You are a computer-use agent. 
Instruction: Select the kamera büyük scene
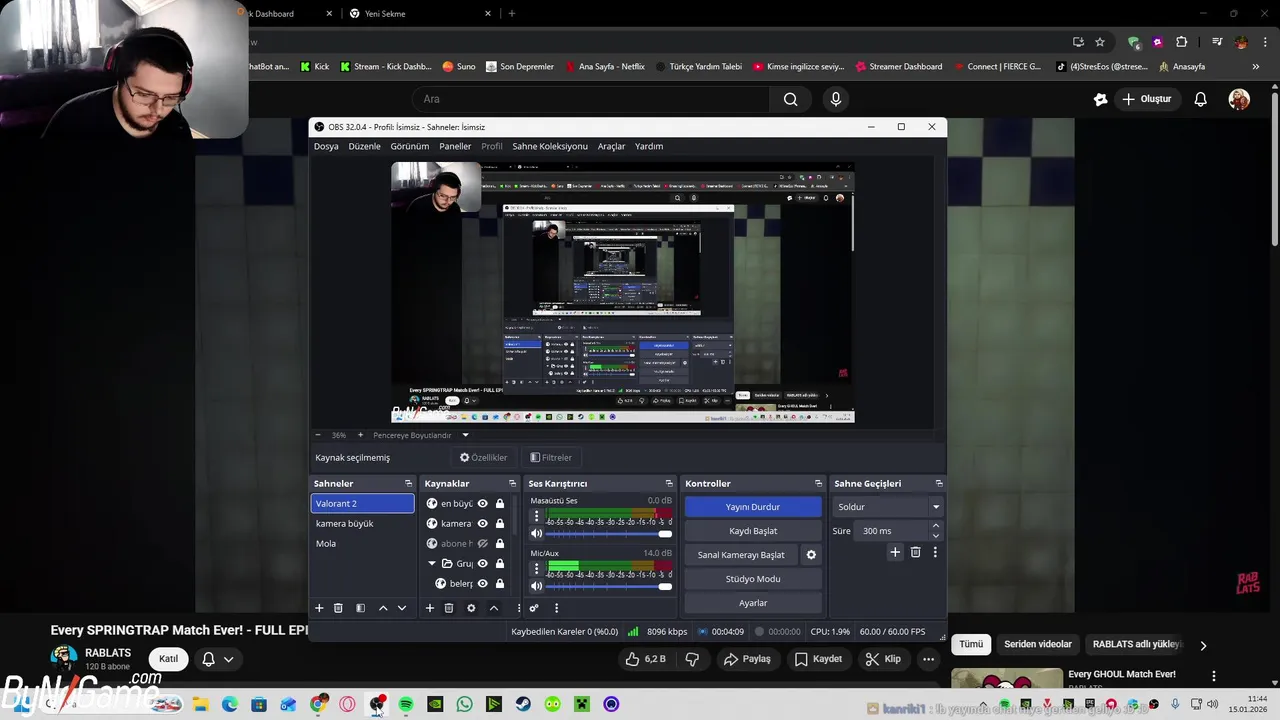point(362,524)
